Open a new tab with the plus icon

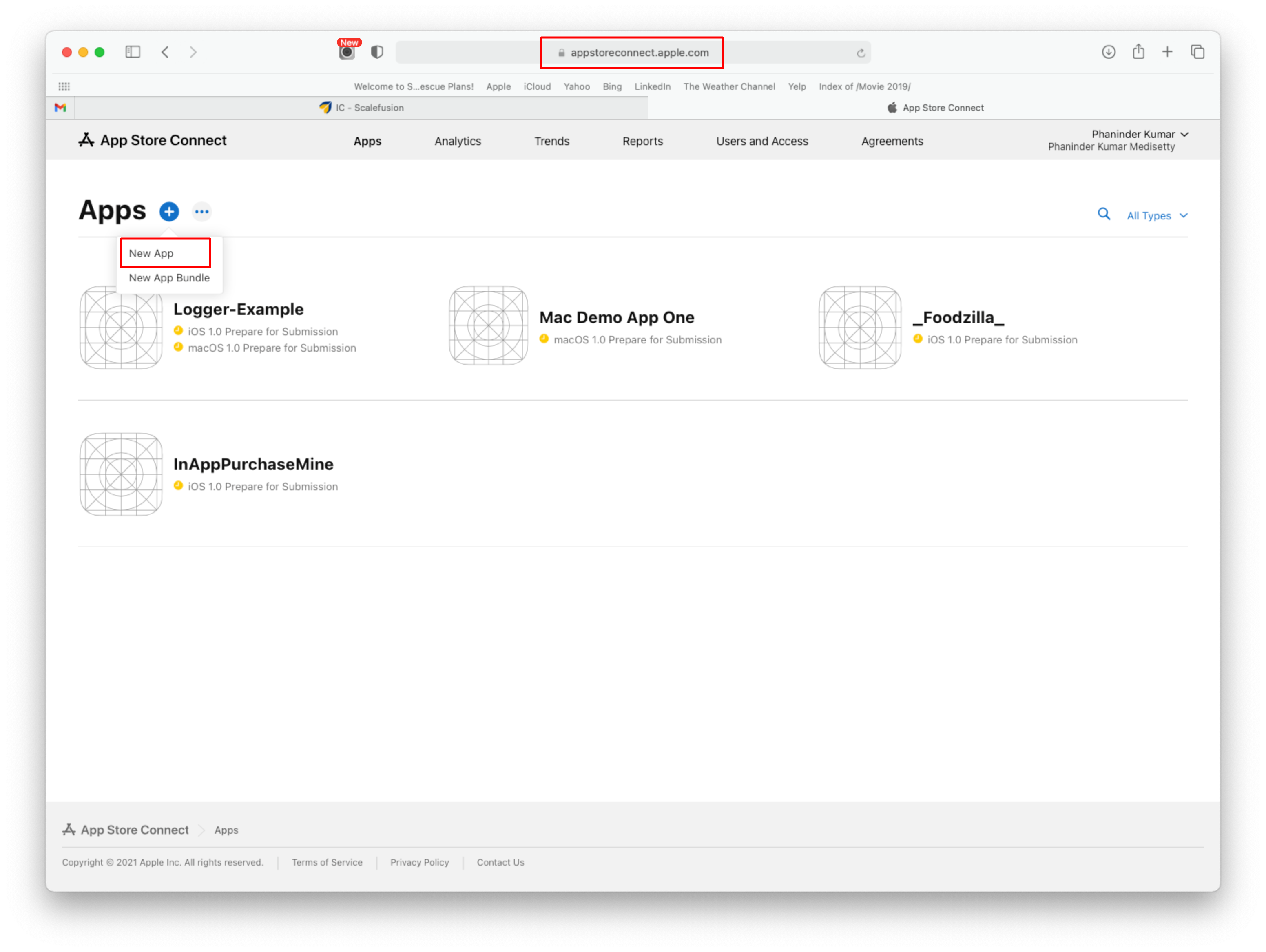click(x=1167, y=52)
